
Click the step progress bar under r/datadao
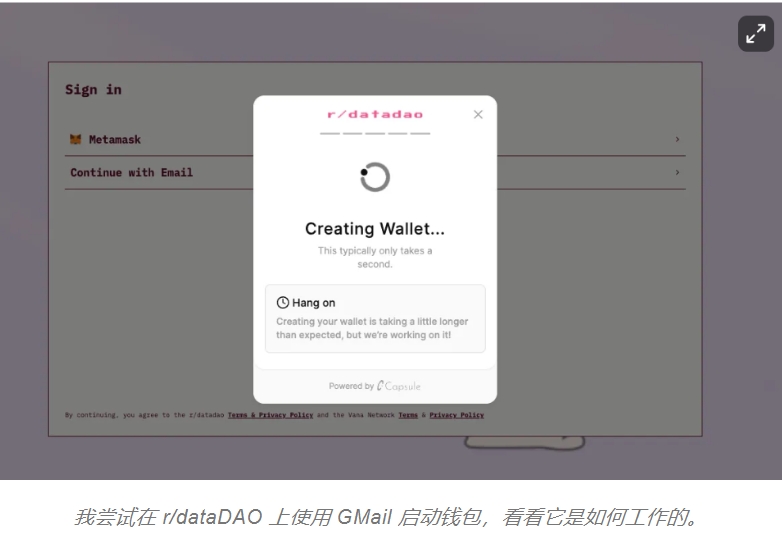[375, 134]
